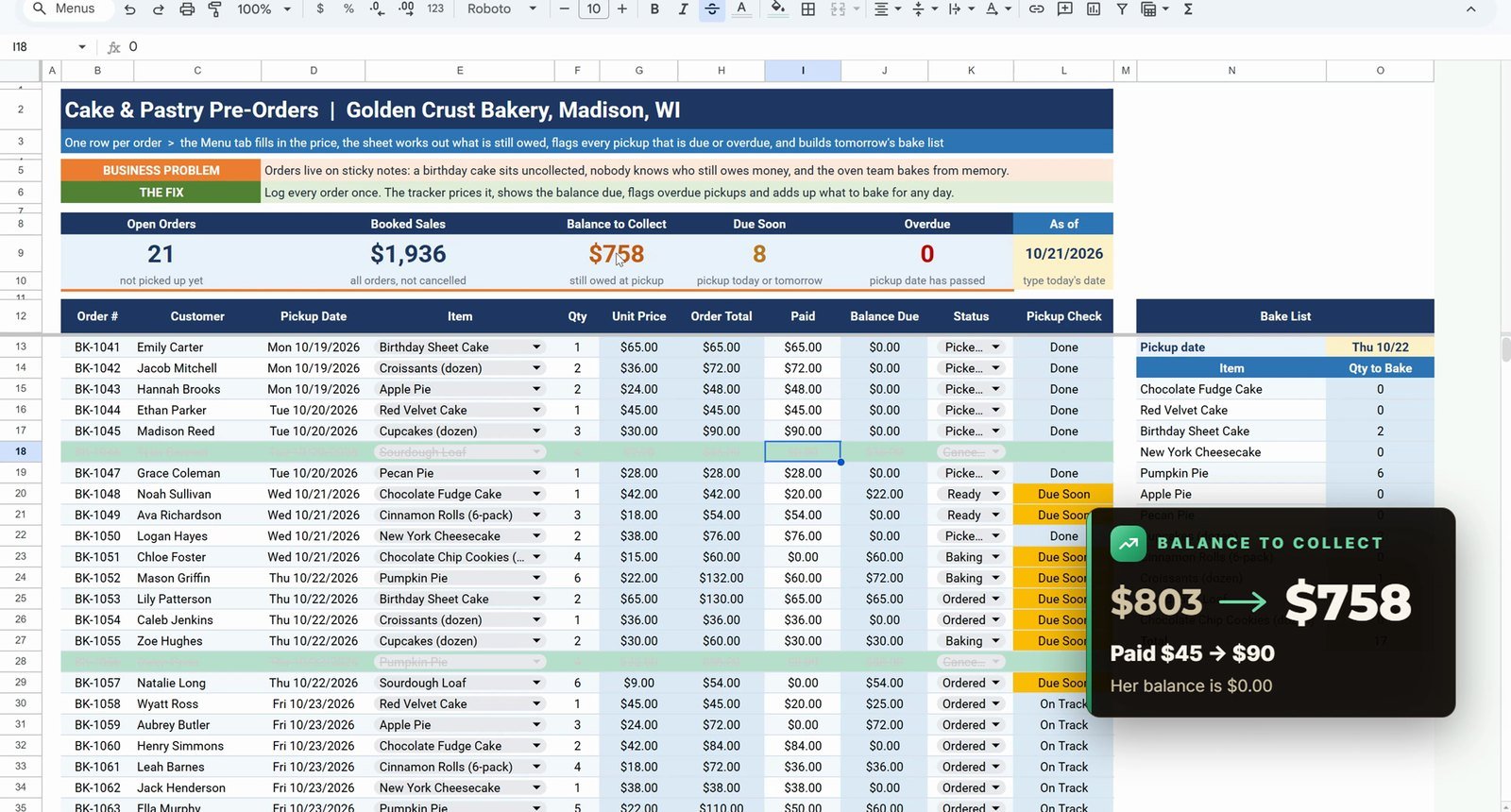Open the vertical align dropdown
The image size is (1511, 812).
click(924, 9)
